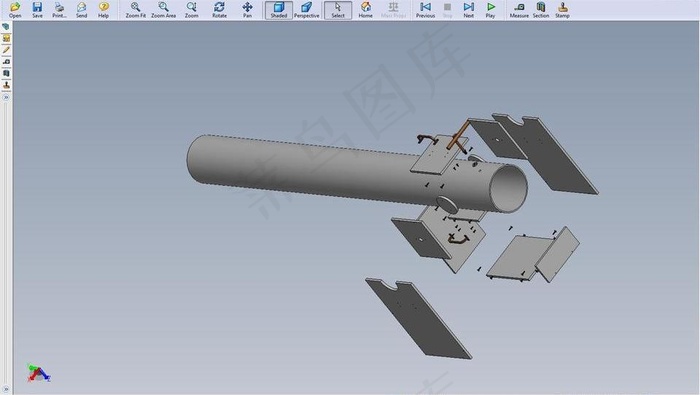700x395 pixels.
Task: Choose the Rotate view tool
Action: (219, 9)
